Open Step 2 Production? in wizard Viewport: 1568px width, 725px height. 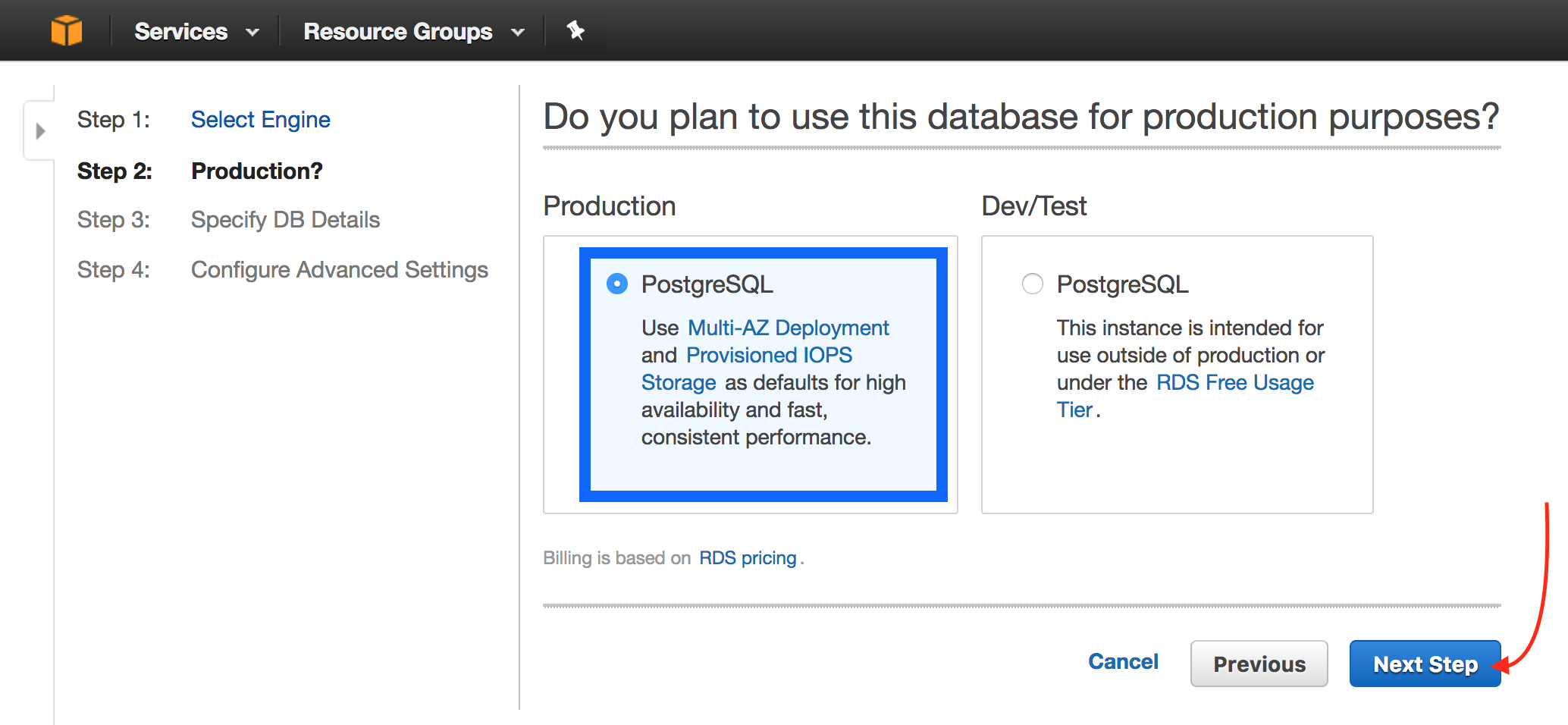(256, 171)
